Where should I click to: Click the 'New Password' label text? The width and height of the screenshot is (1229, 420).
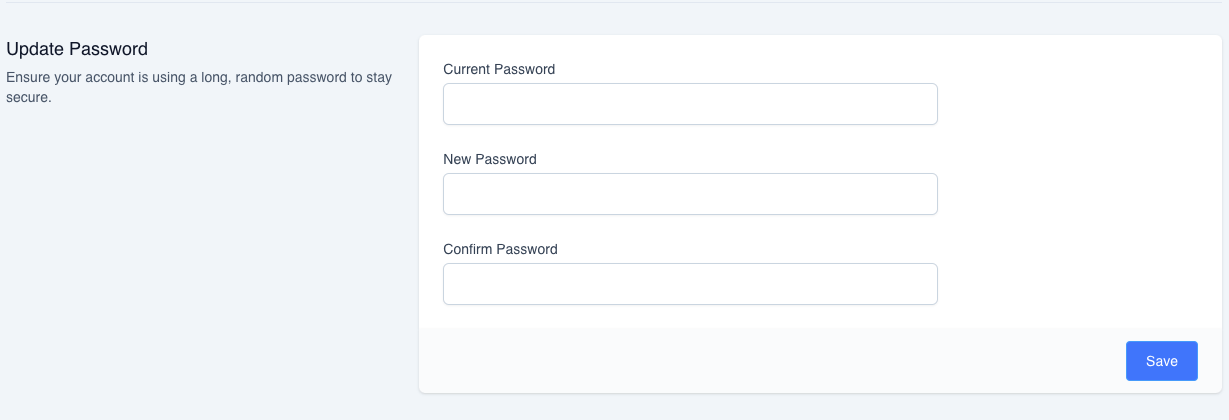(490, 159)
